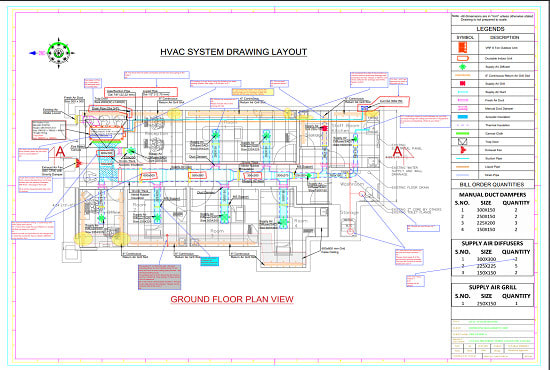The image size is (550, 370).
Task: Click the SUPPLY AIR GRILL table title
Action: (492, 287)
